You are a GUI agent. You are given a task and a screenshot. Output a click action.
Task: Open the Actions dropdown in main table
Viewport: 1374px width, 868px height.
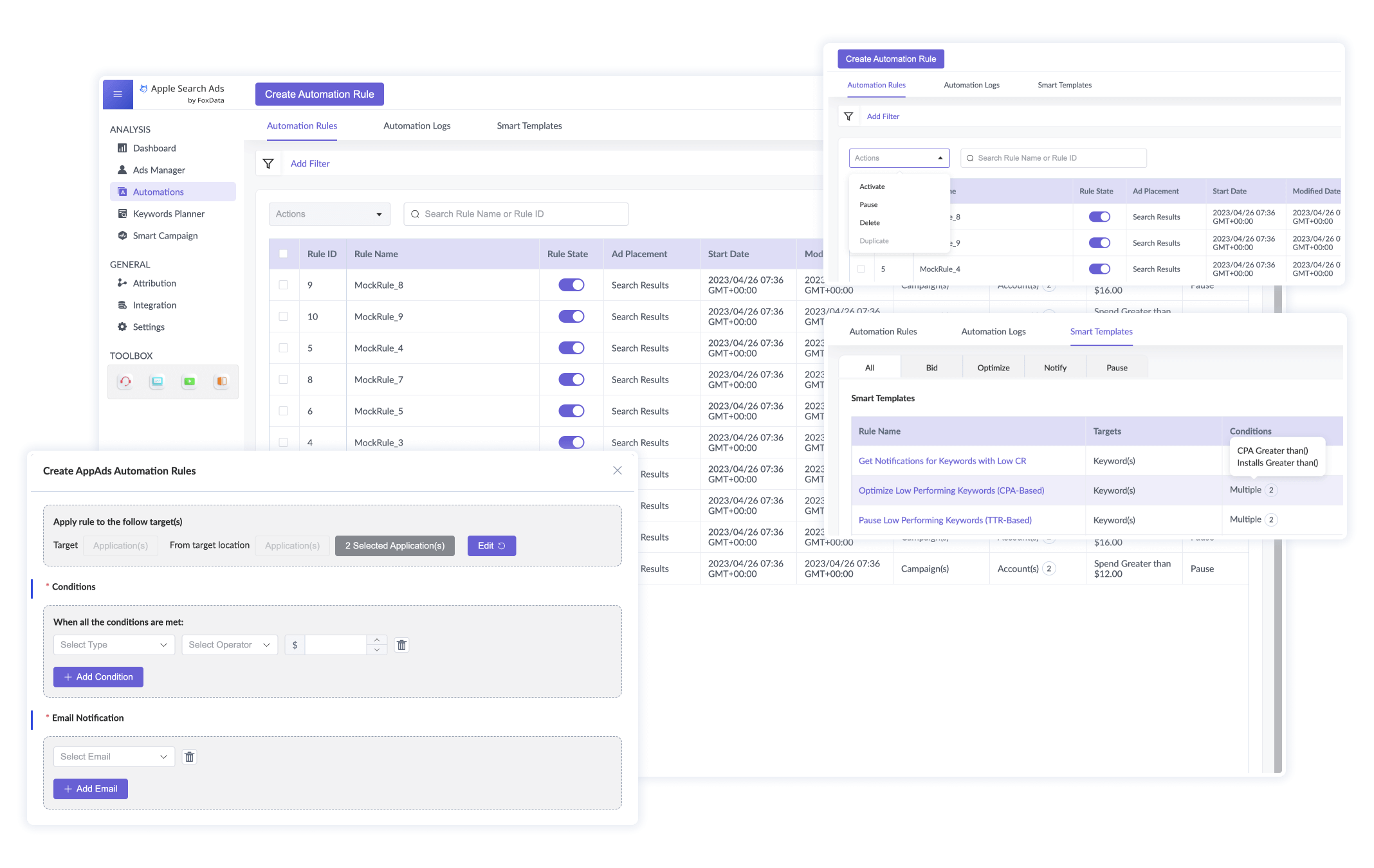click(x=329, y=214)
